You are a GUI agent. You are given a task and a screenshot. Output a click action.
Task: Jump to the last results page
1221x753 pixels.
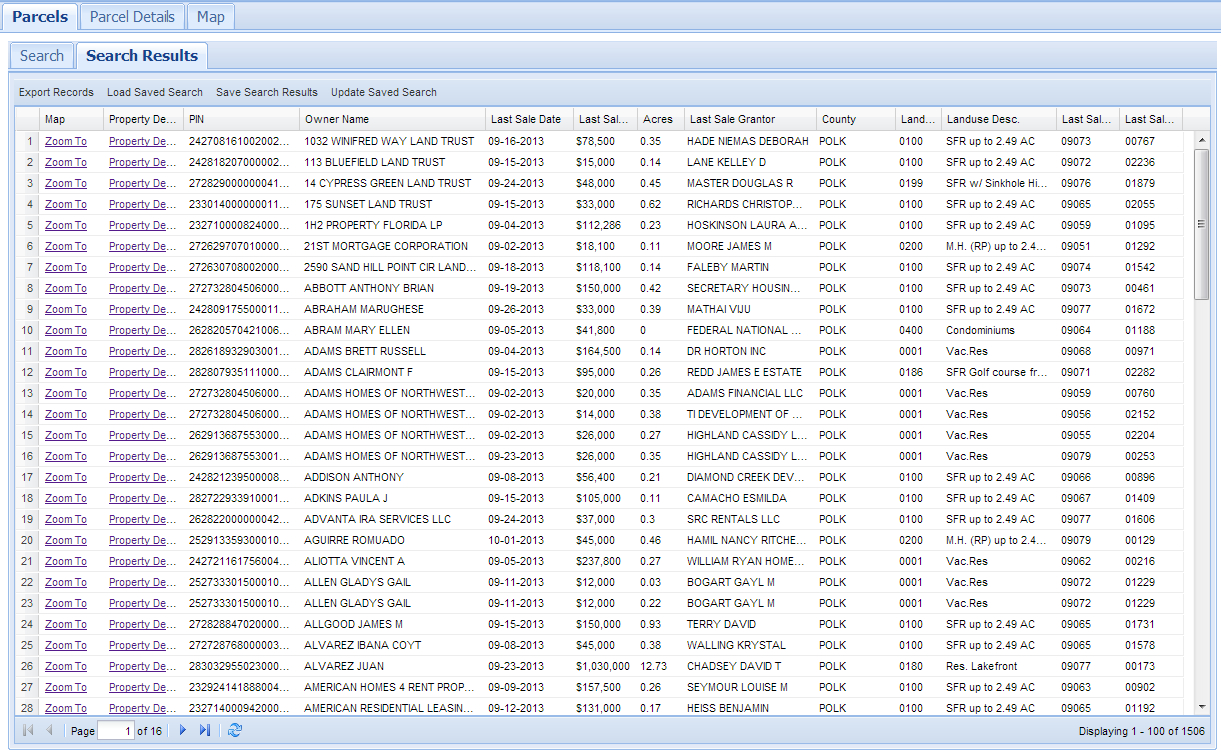[205, 731]
